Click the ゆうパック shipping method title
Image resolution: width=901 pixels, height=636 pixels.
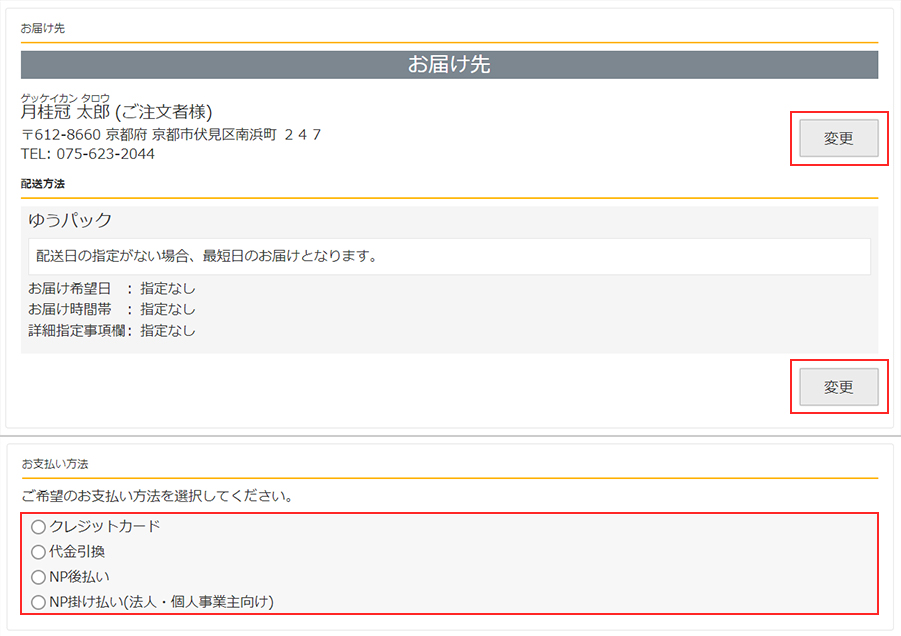[70, 220]
